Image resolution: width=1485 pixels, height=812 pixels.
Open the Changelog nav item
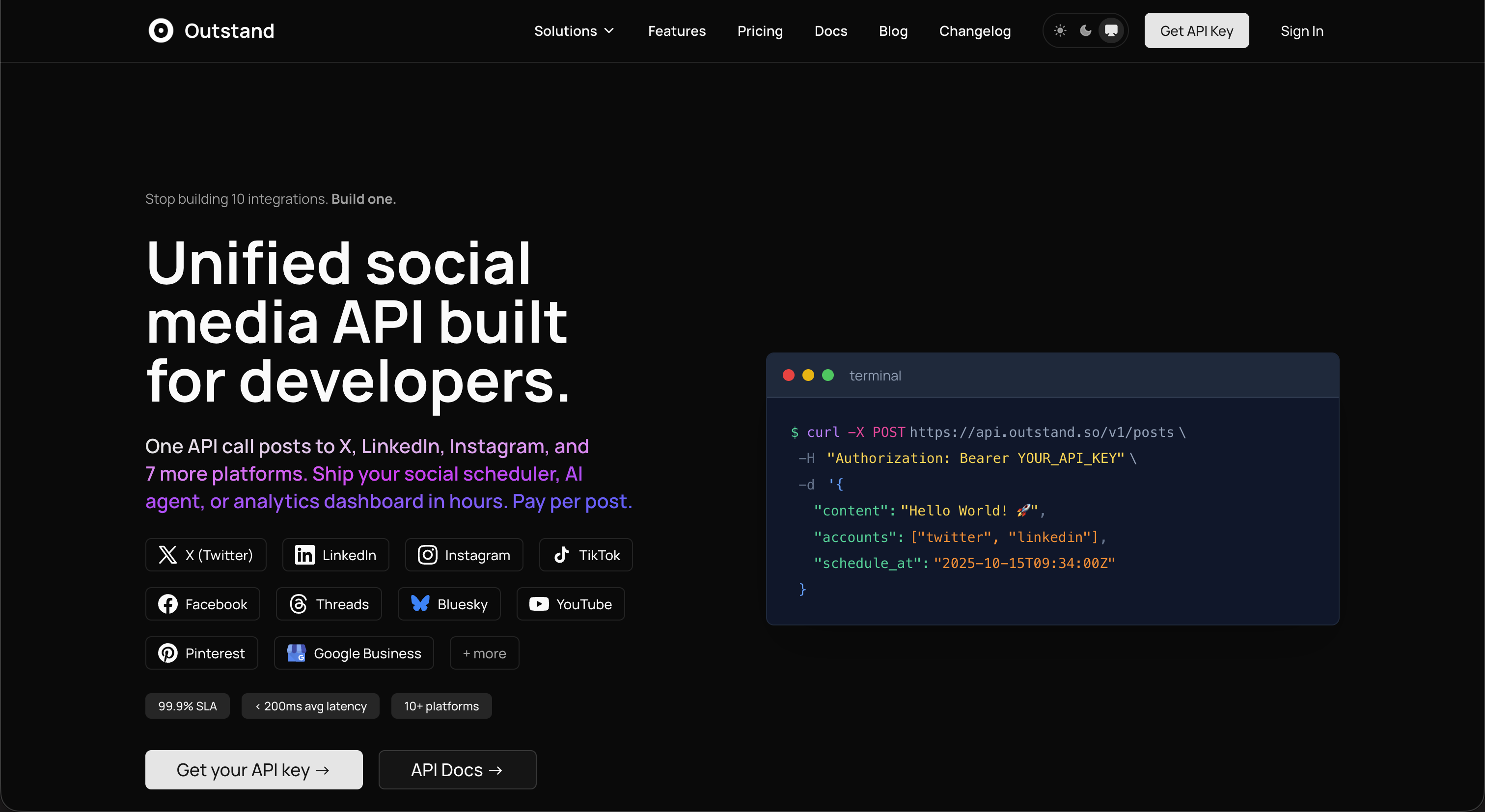point(975,31)
